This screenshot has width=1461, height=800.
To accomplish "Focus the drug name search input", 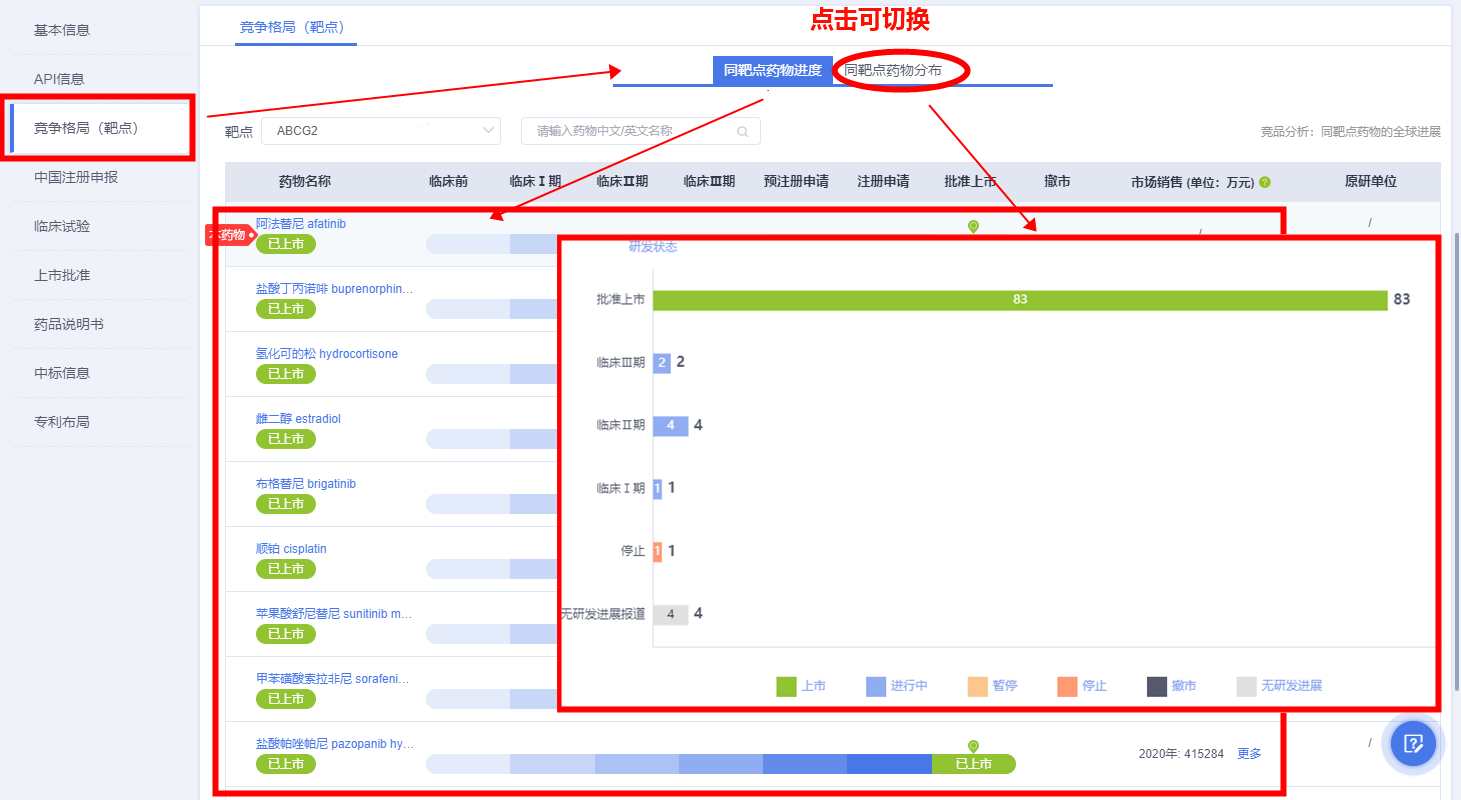I will point(640,131).
